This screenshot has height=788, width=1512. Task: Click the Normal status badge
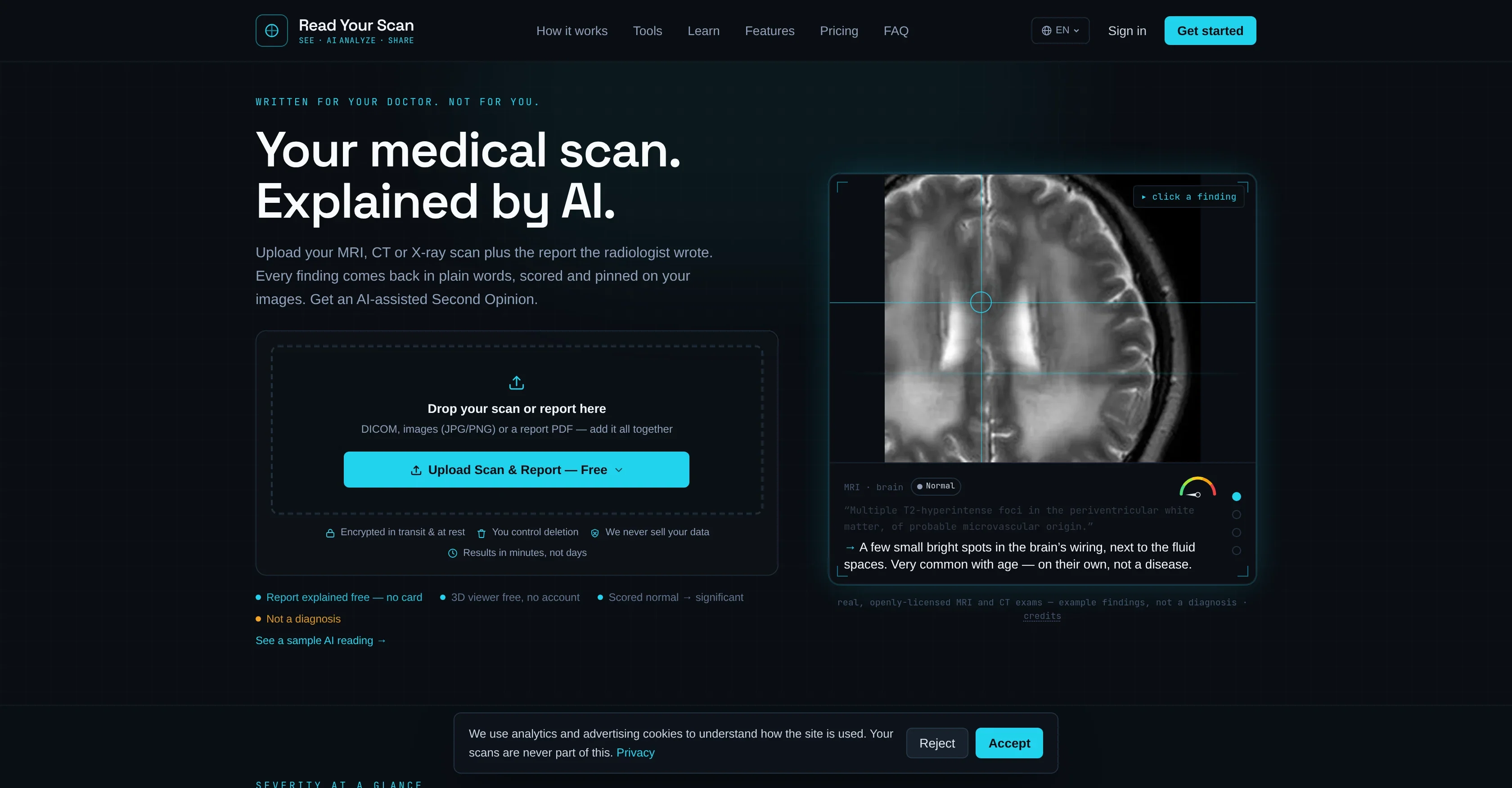point(935,486)
